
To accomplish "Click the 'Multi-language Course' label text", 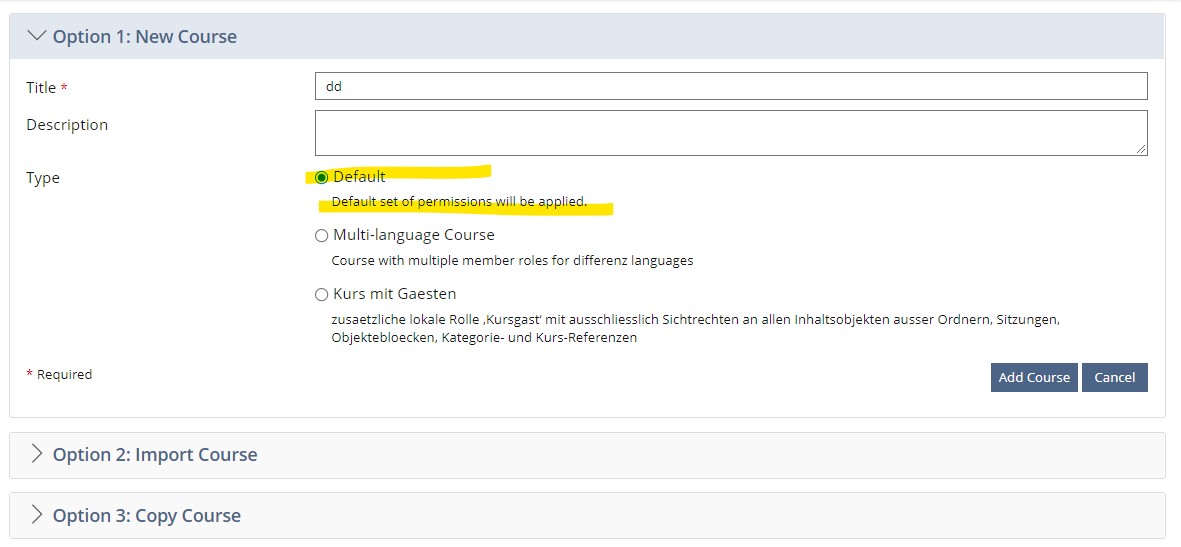I will click(x=413, y=235).
